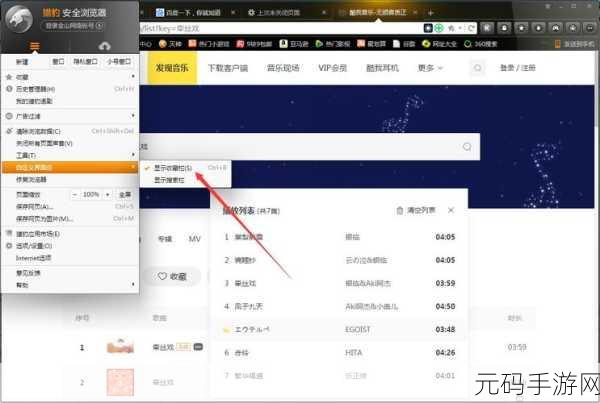
Task: Open the account login dropdown under browser title
Action: pos(72,26)
